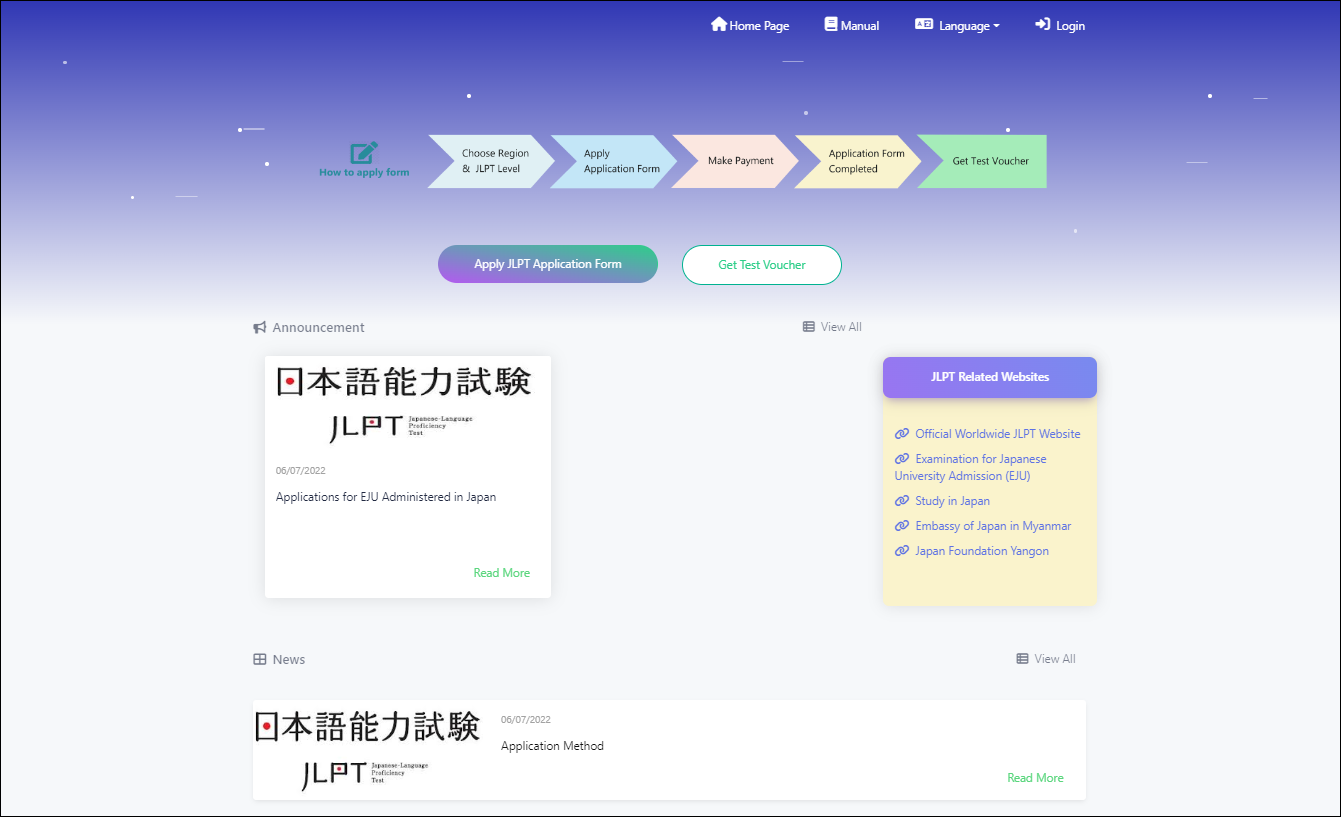Click the Login arrow icon

click(x=1043, y=24)
